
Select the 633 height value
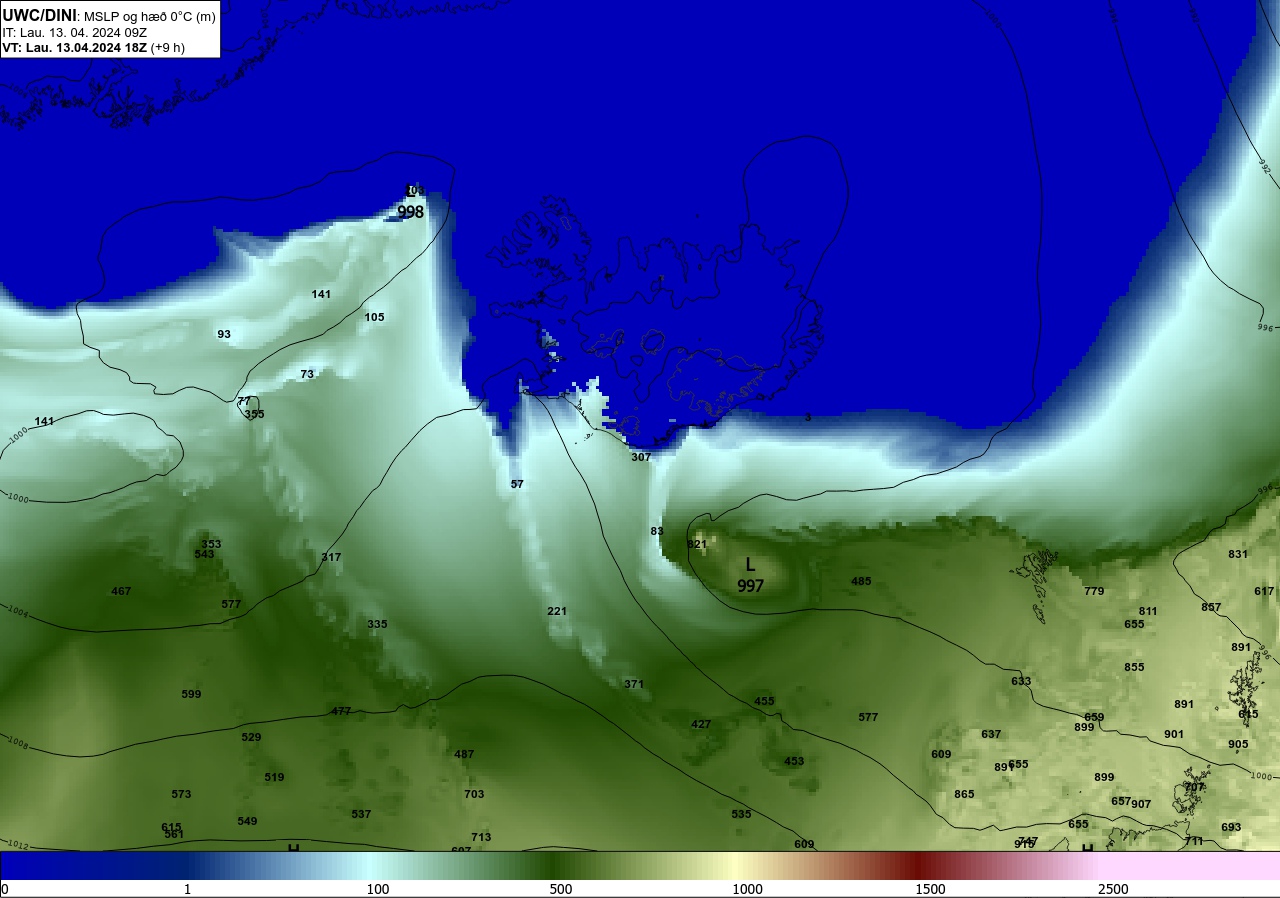(1021, 681)
